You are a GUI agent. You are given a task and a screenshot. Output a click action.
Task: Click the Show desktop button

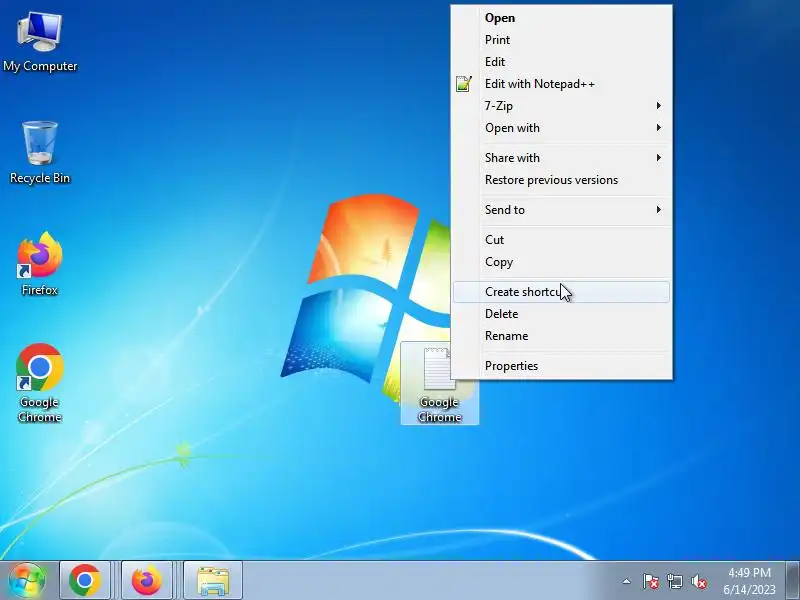(x=793, y=581)
